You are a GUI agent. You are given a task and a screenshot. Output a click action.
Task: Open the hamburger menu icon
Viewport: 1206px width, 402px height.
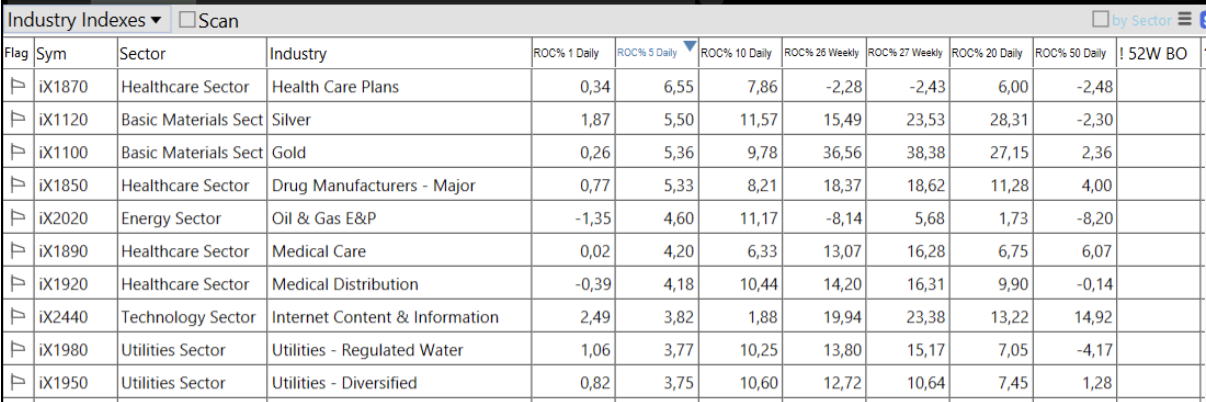tap(1184, 19)
